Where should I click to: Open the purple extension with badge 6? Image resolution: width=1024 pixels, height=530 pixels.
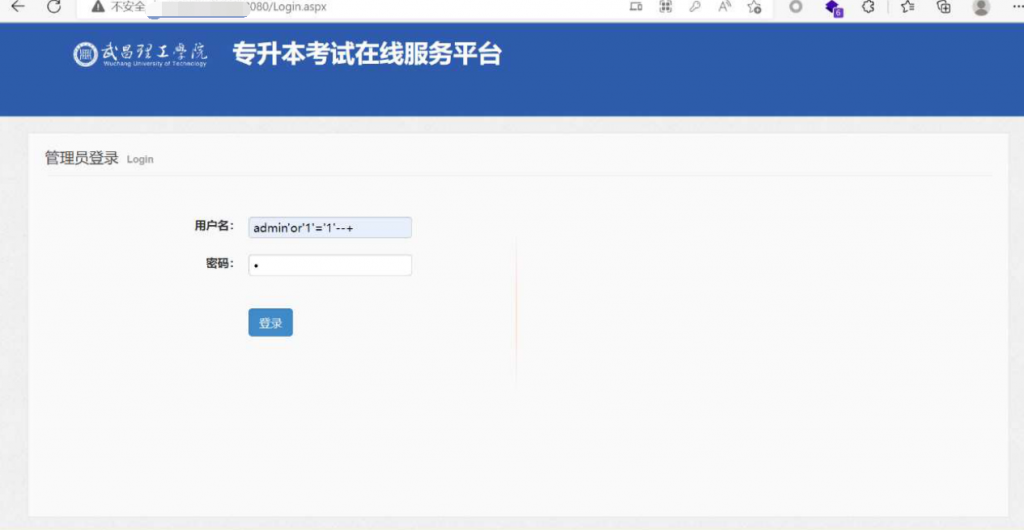tap(833, 8)
